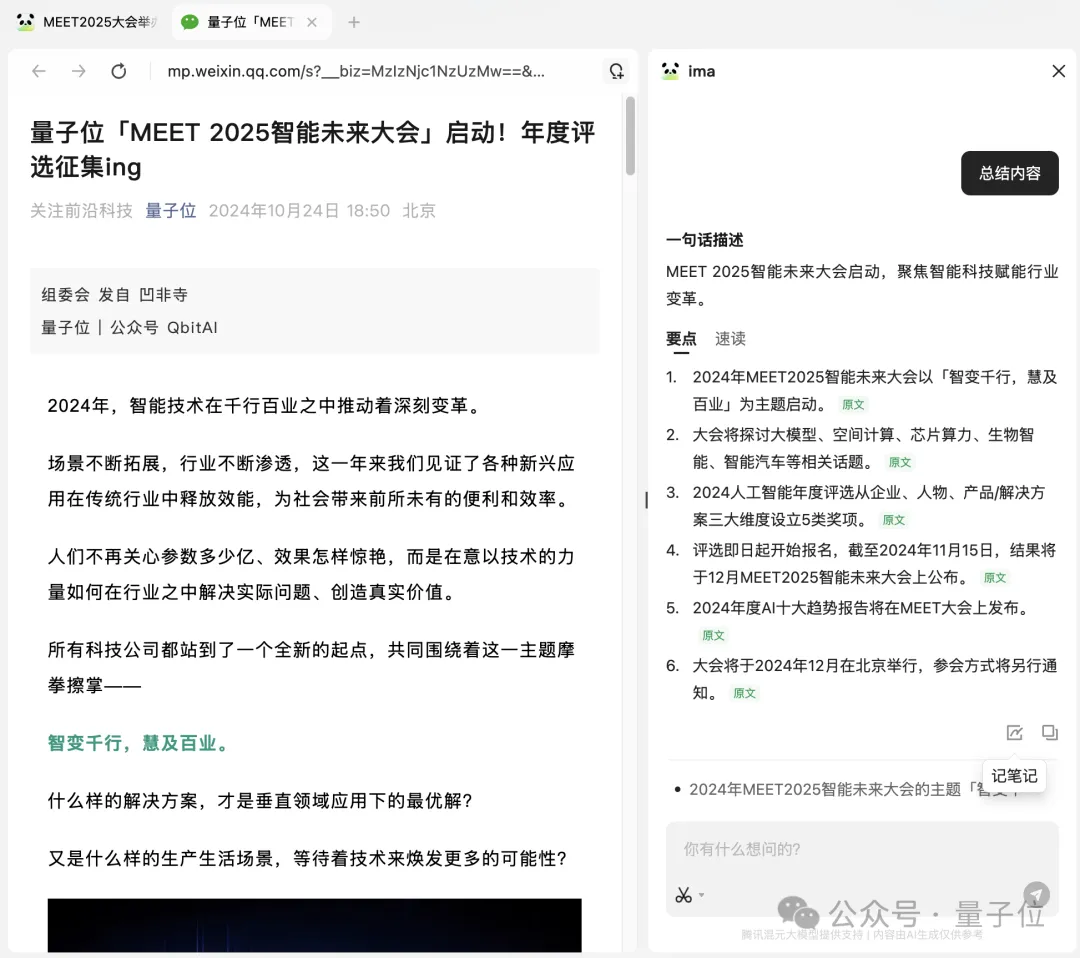Click the send paper-plane icon
The width and height of the screenshot is (1080, 958).
tap(1036, 895)
